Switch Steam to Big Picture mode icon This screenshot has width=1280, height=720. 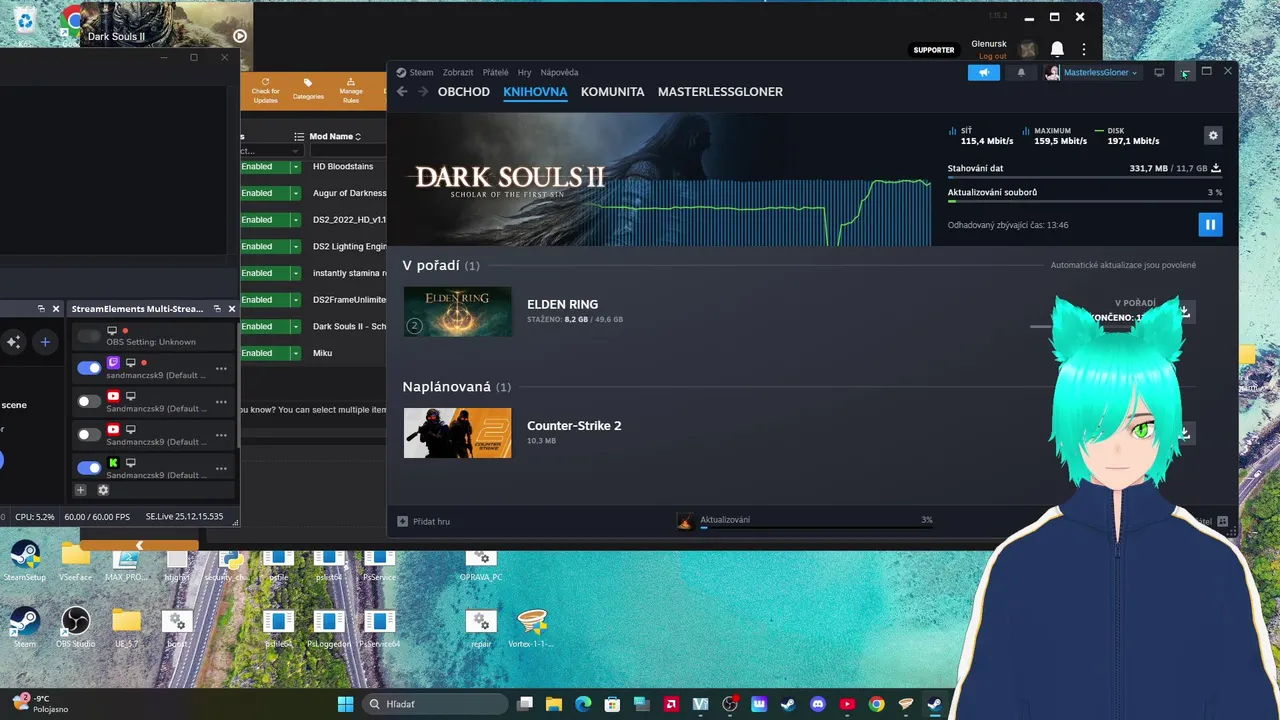tap(1159, 72)
